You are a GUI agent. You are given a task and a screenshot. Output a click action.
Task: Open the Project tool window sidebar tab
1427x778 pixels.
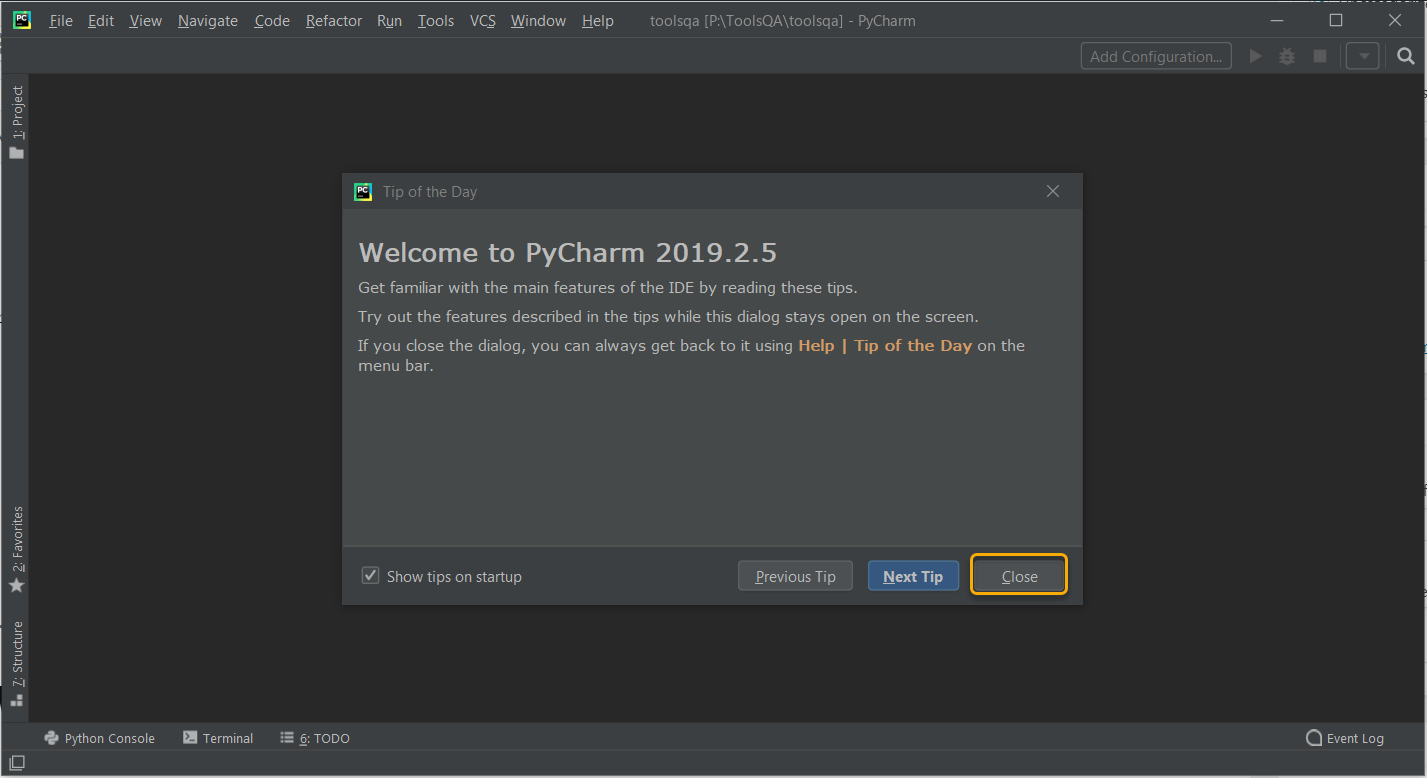tap(16, 122)
